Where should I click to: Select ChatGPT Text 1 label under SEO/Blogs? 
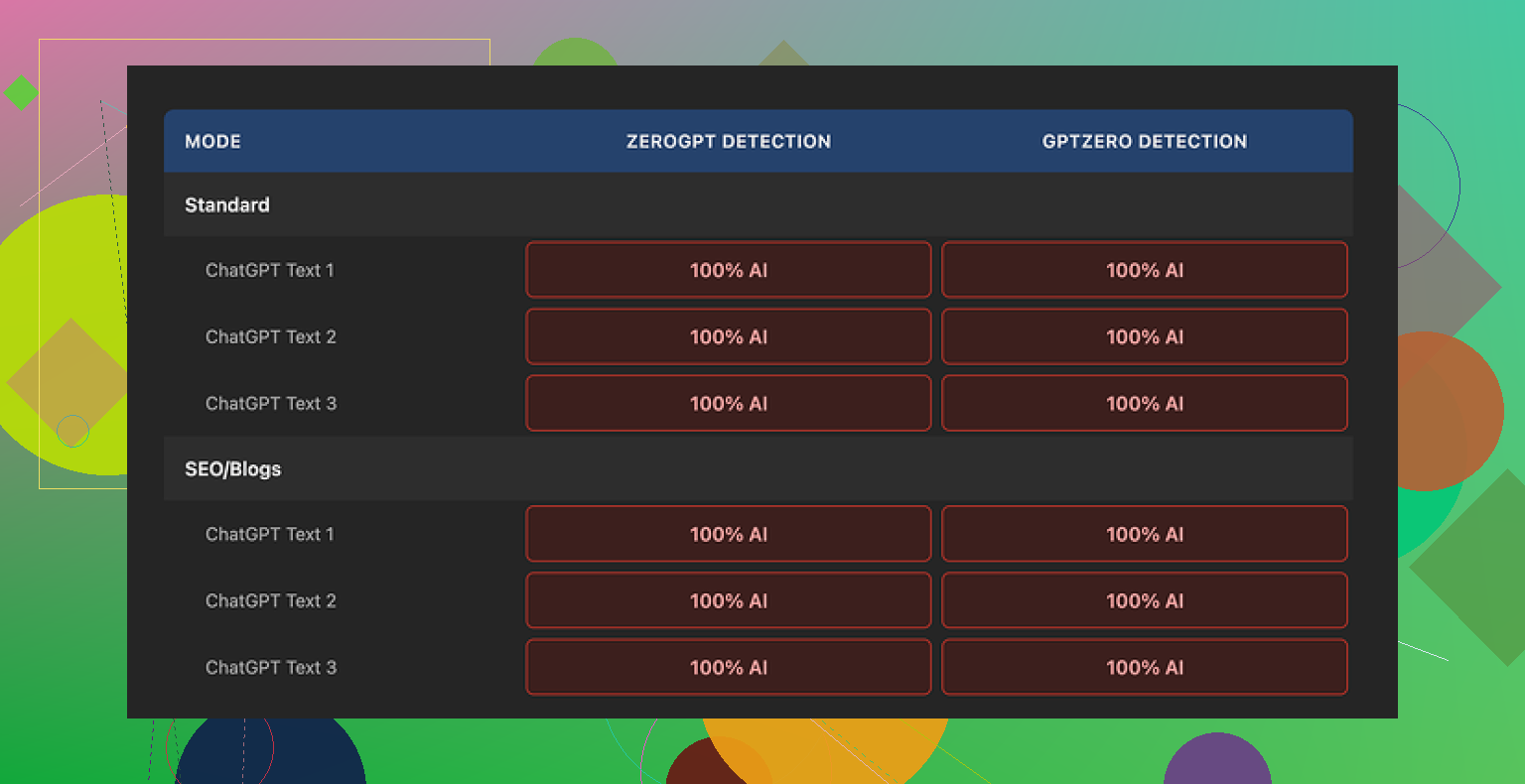pyautogui.click(x=270, y=534)
